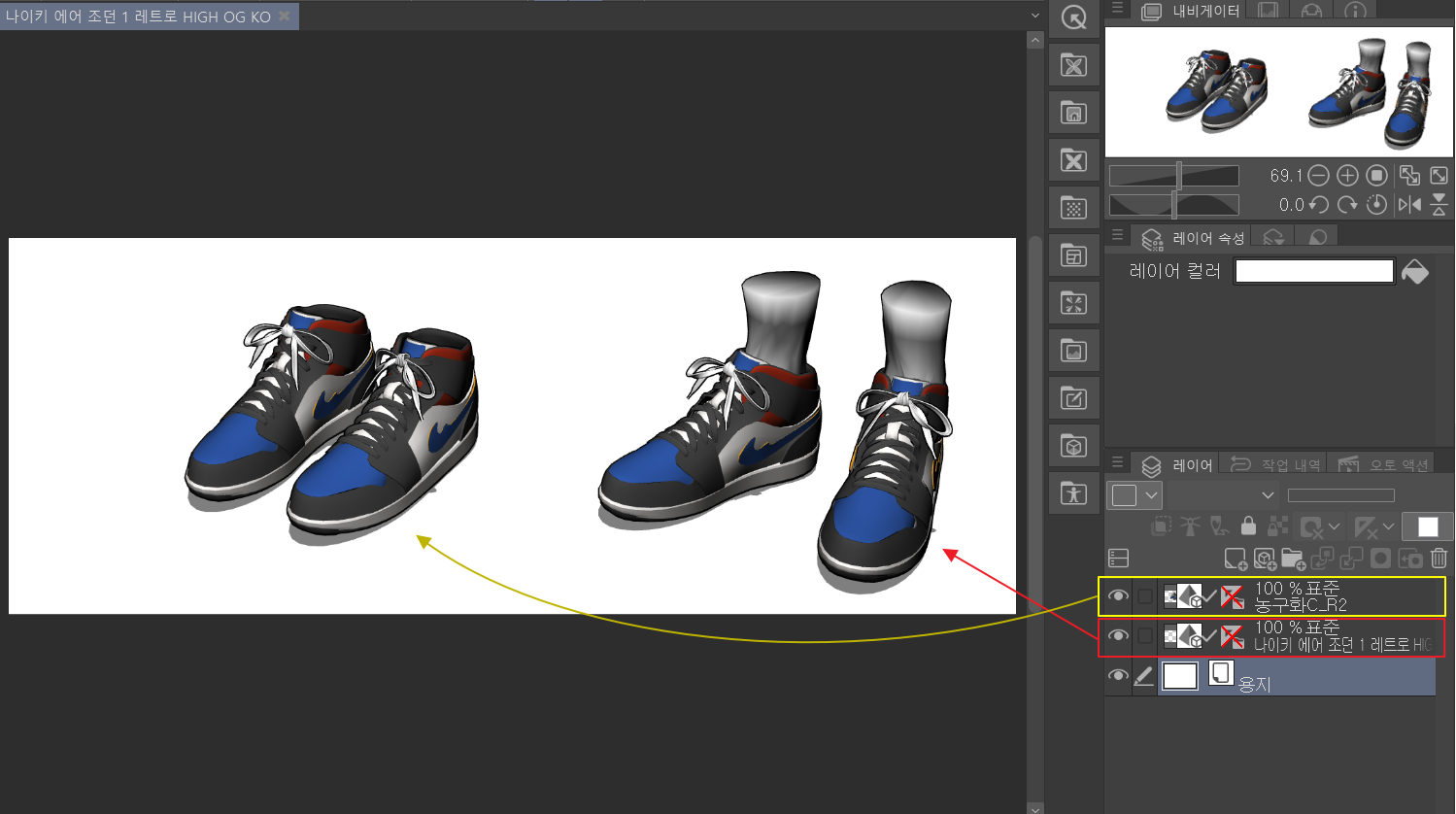1456x814 pixels.
Task: Open Layer Property panel hamburger menu
Action: click(x=1118, y=235)
